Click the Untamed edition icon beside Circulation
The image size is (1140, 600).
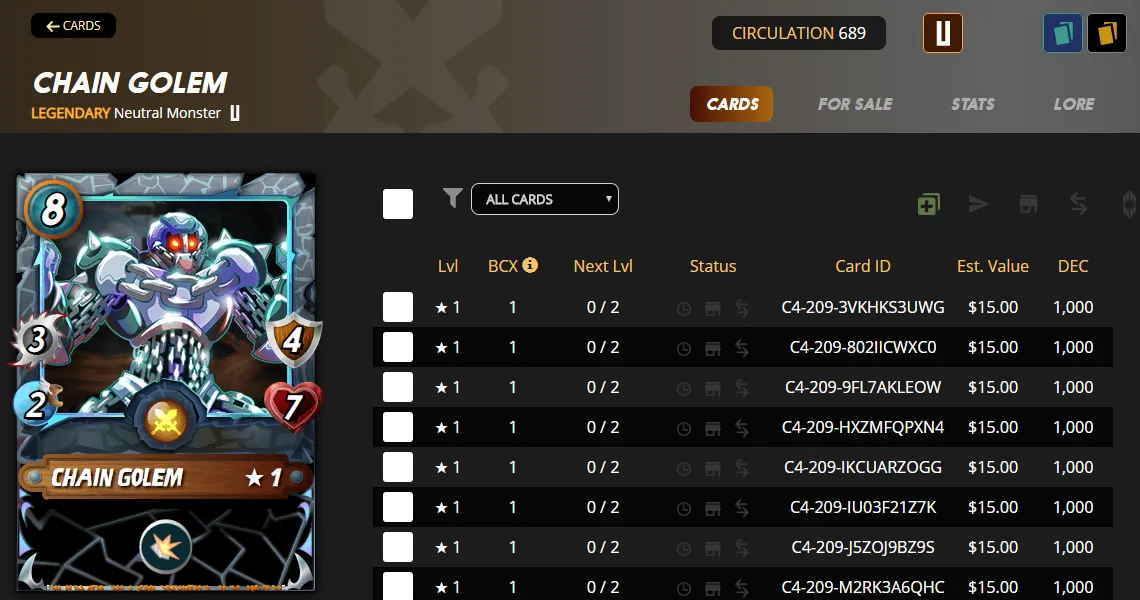pyautogui.click(x=943, y=33)
